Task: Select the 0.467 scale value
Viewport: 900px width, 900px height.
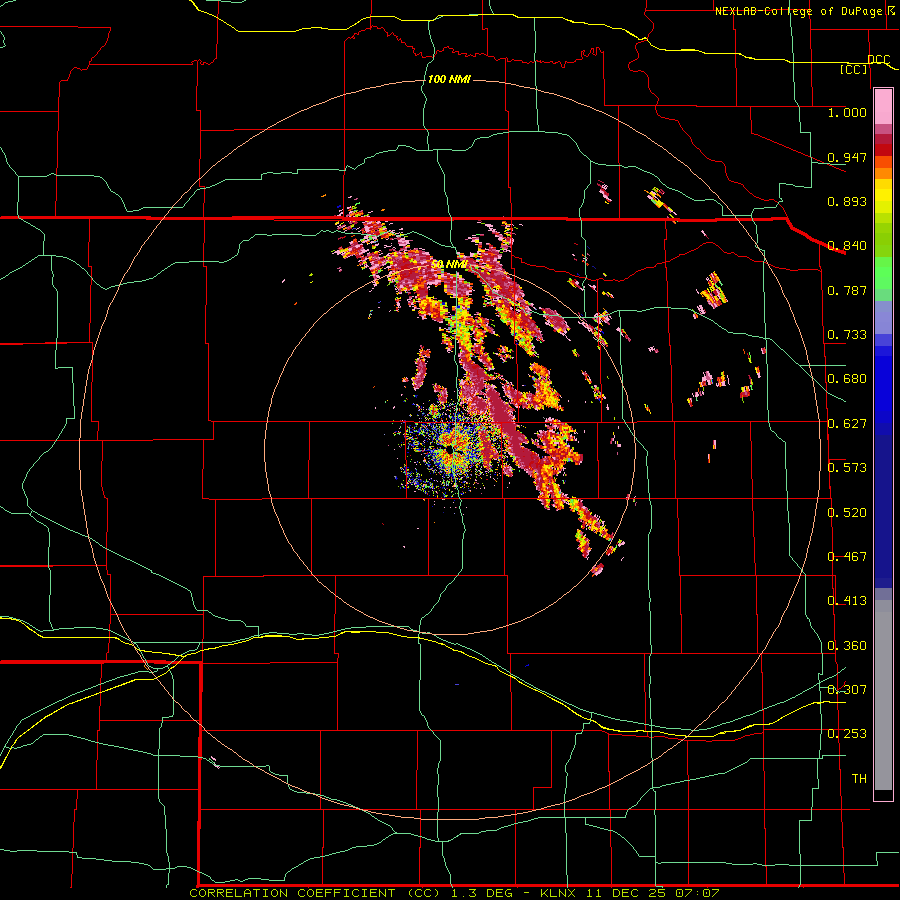Action: click(x=847, y=557)
